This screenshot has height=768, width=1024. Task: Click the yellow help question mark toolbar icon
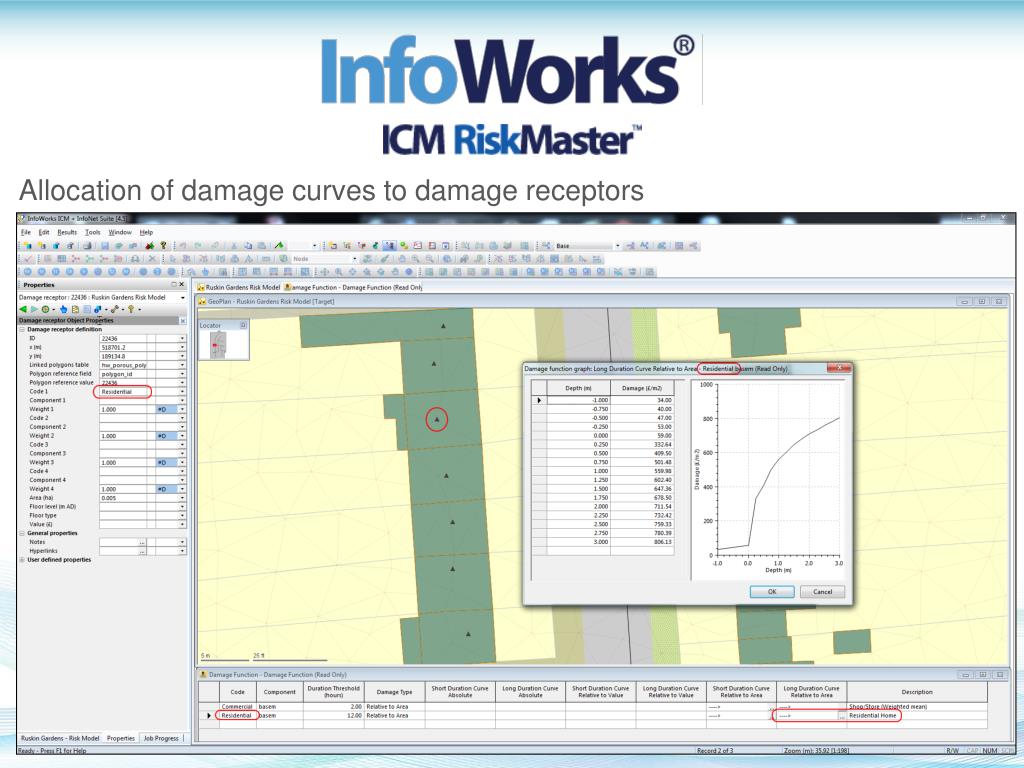coord(163,246)
